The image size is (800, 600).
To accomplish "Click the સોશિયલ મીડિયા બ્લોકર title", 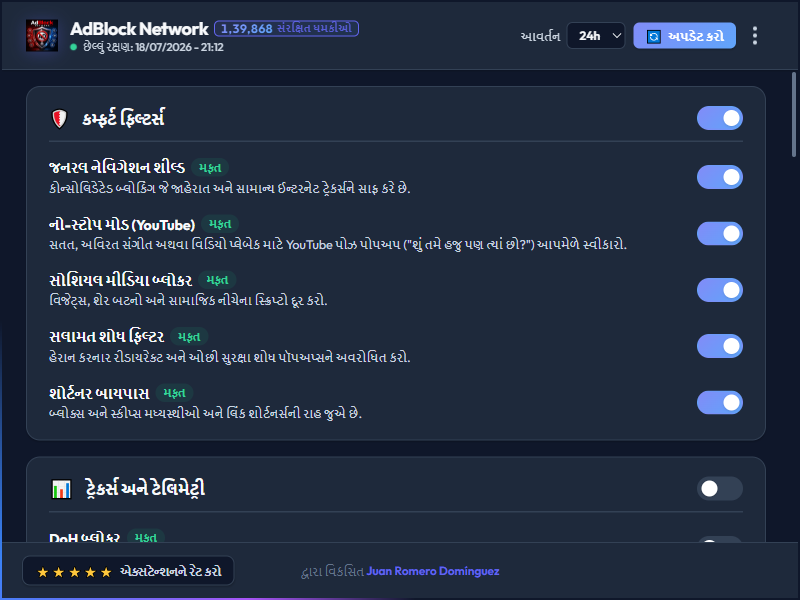I will (x=120, y=281).
